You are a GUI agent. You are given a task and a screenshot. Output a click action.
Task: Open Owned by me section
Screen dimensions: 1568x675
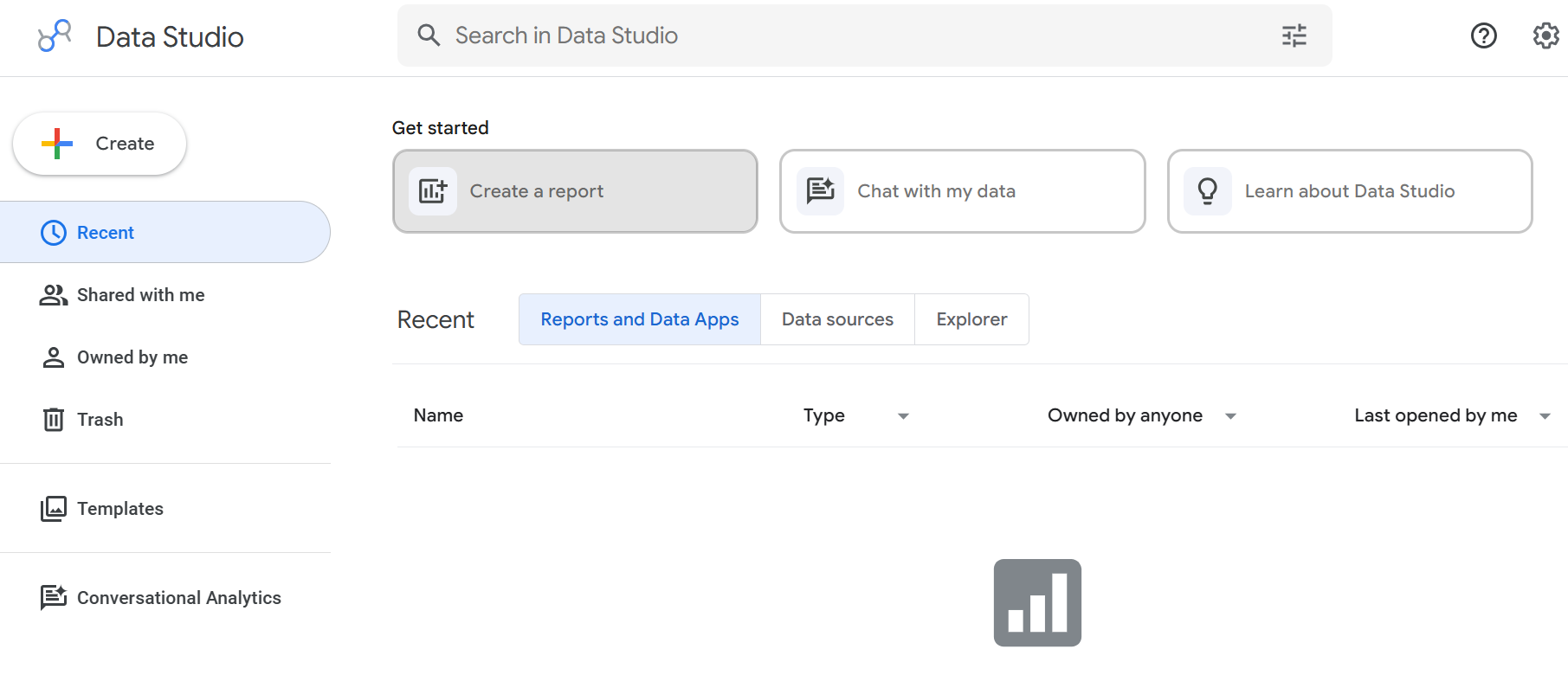coord(165,357)
